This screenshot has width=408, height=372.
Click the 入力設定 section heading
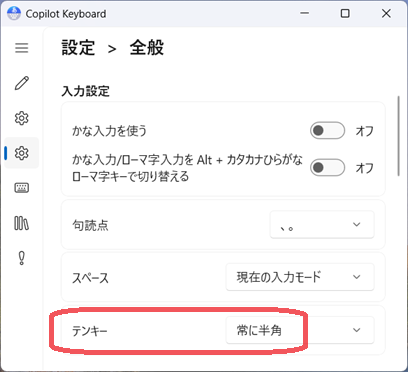pyautogui.click(x=86, y=91)
